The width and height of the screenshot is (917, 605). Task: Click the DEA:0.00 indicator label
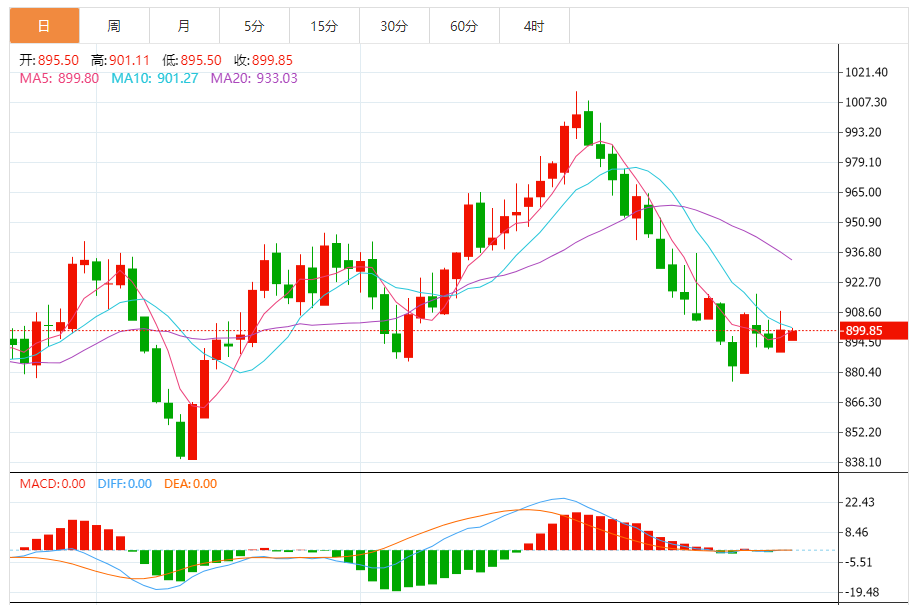190,484
